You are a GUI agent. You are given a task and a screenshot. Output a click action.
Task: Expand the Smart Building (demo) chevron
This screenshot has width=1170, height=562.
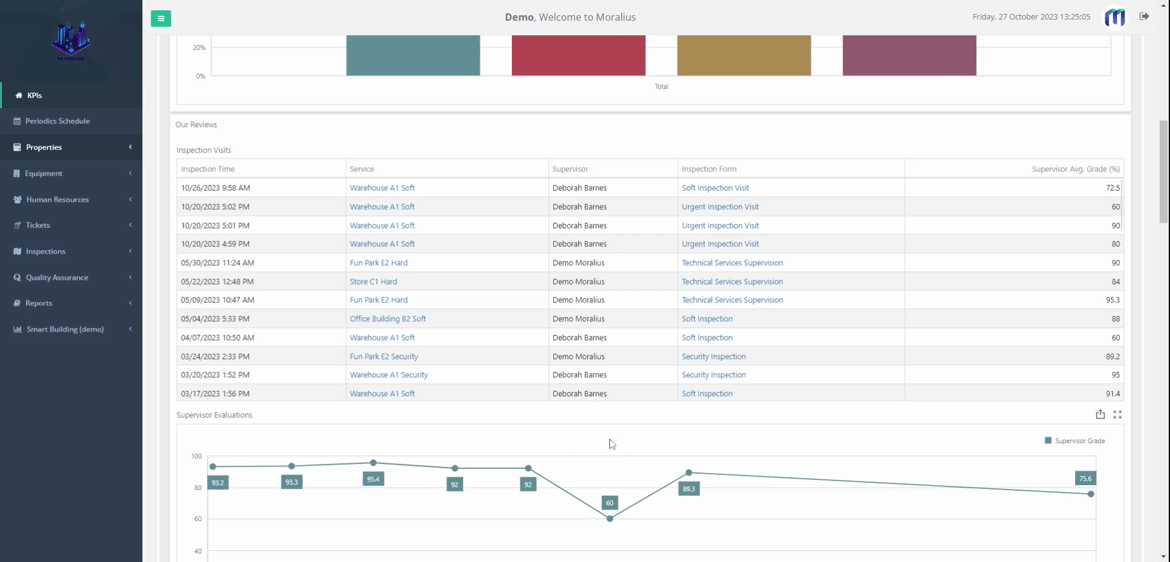coord(130,329)
